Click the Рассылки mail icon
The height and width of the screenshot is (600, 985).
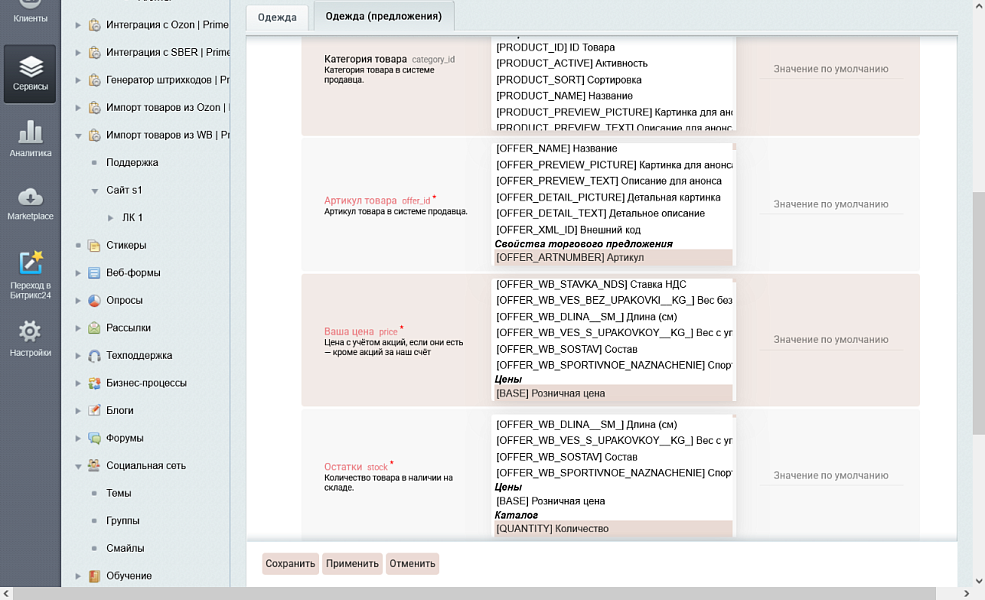tap(94, 328)
